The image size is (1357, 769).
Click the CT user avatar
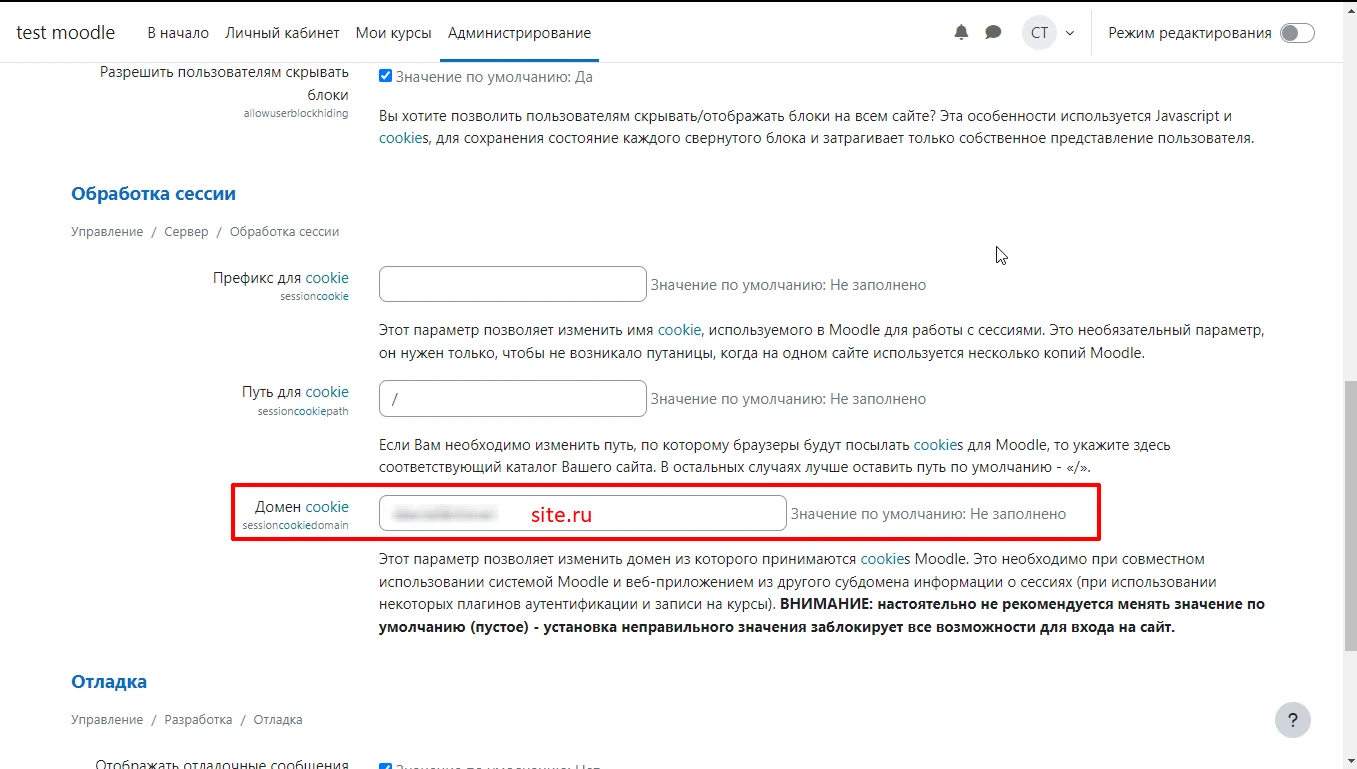click(1038, 32)
